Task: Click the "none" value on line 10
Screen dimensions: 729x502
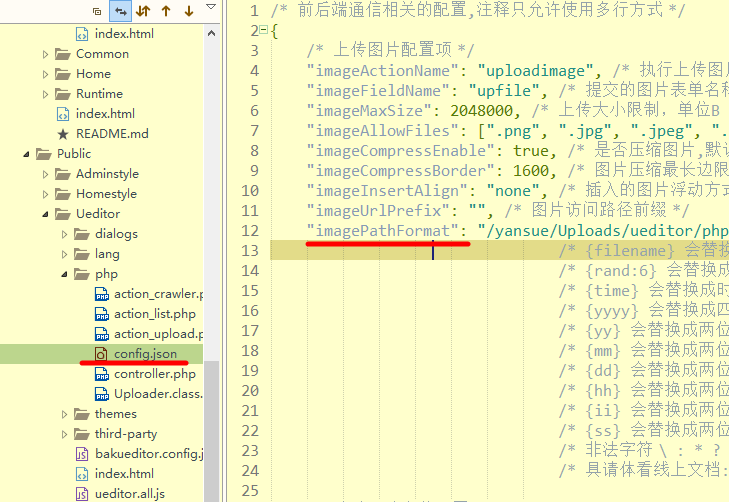Action: 513,191
